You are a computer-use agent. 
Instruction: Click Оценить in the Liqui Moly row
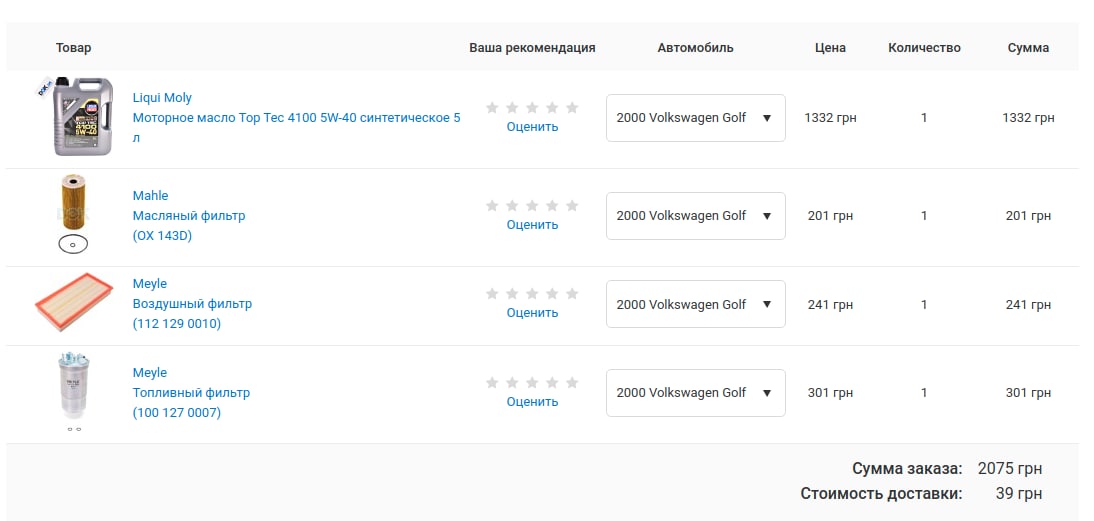[532, 127]
